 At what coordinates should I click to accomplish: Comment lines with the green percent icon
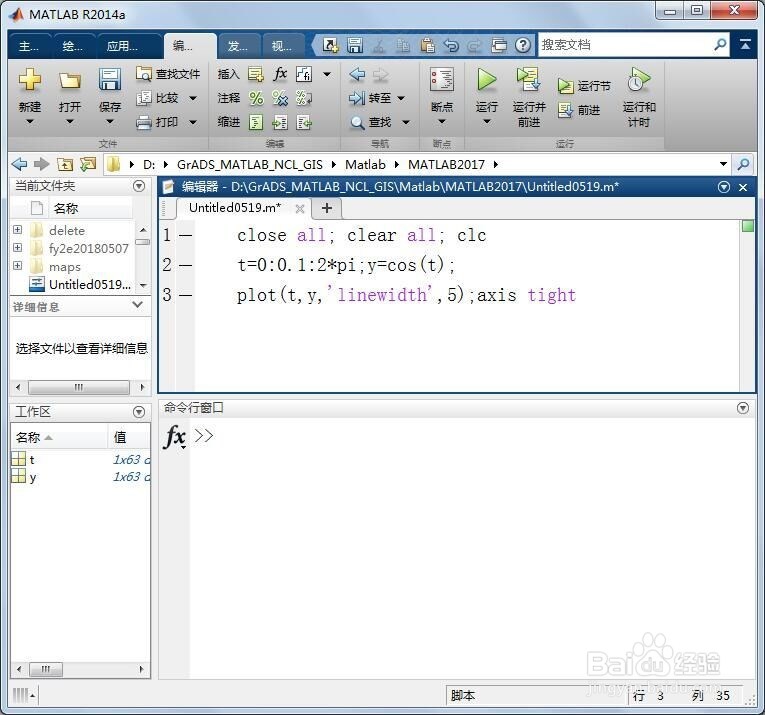click(256, 98)
